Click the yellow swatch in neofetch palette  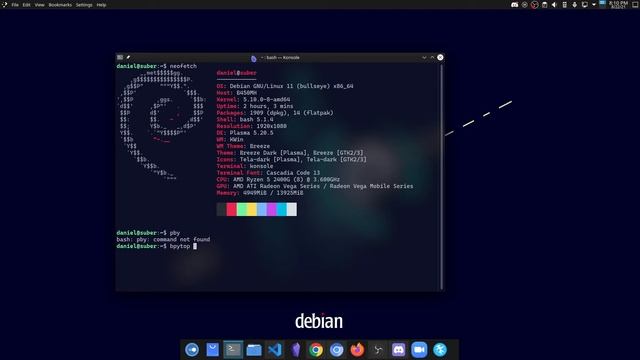pyautogui.click(x=251, y=209)
